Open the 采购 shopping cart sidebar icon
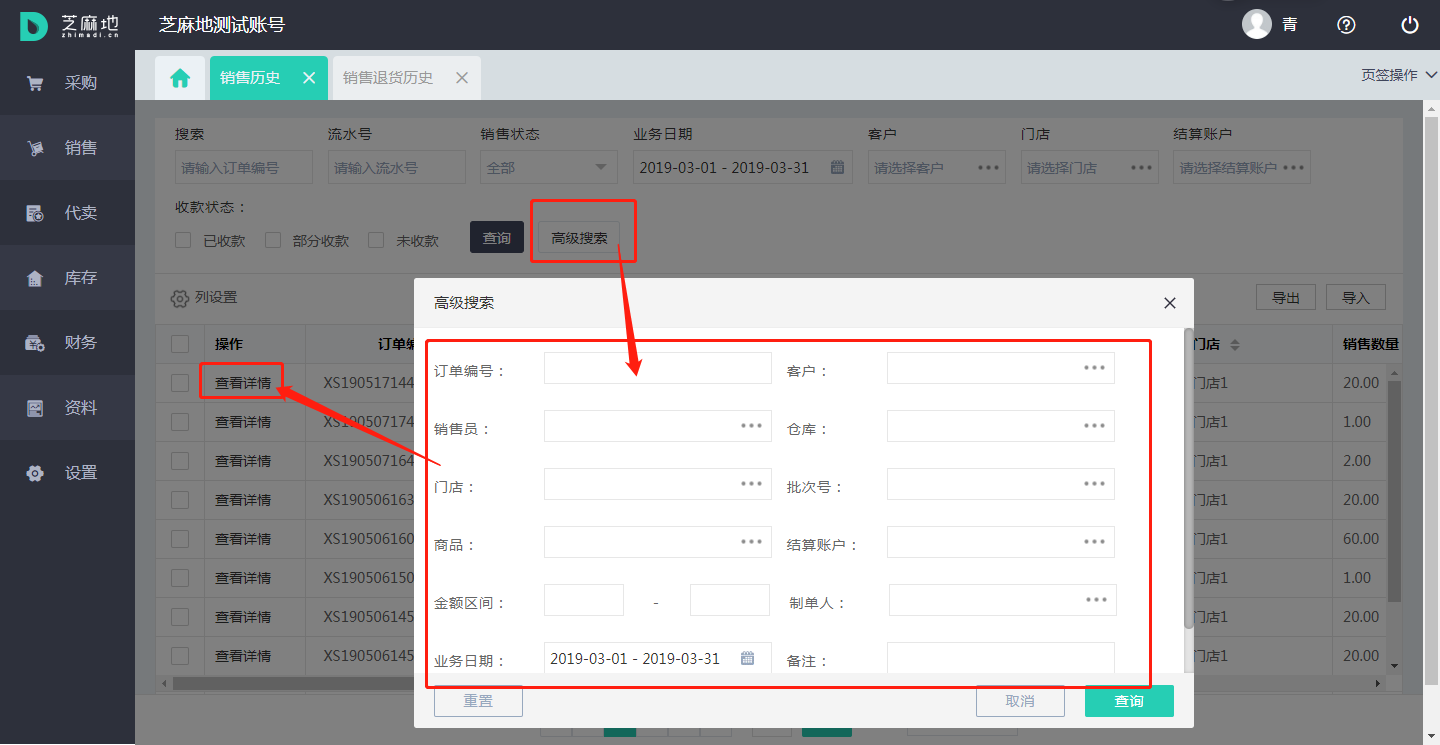1440x745 pixels. 35,84
